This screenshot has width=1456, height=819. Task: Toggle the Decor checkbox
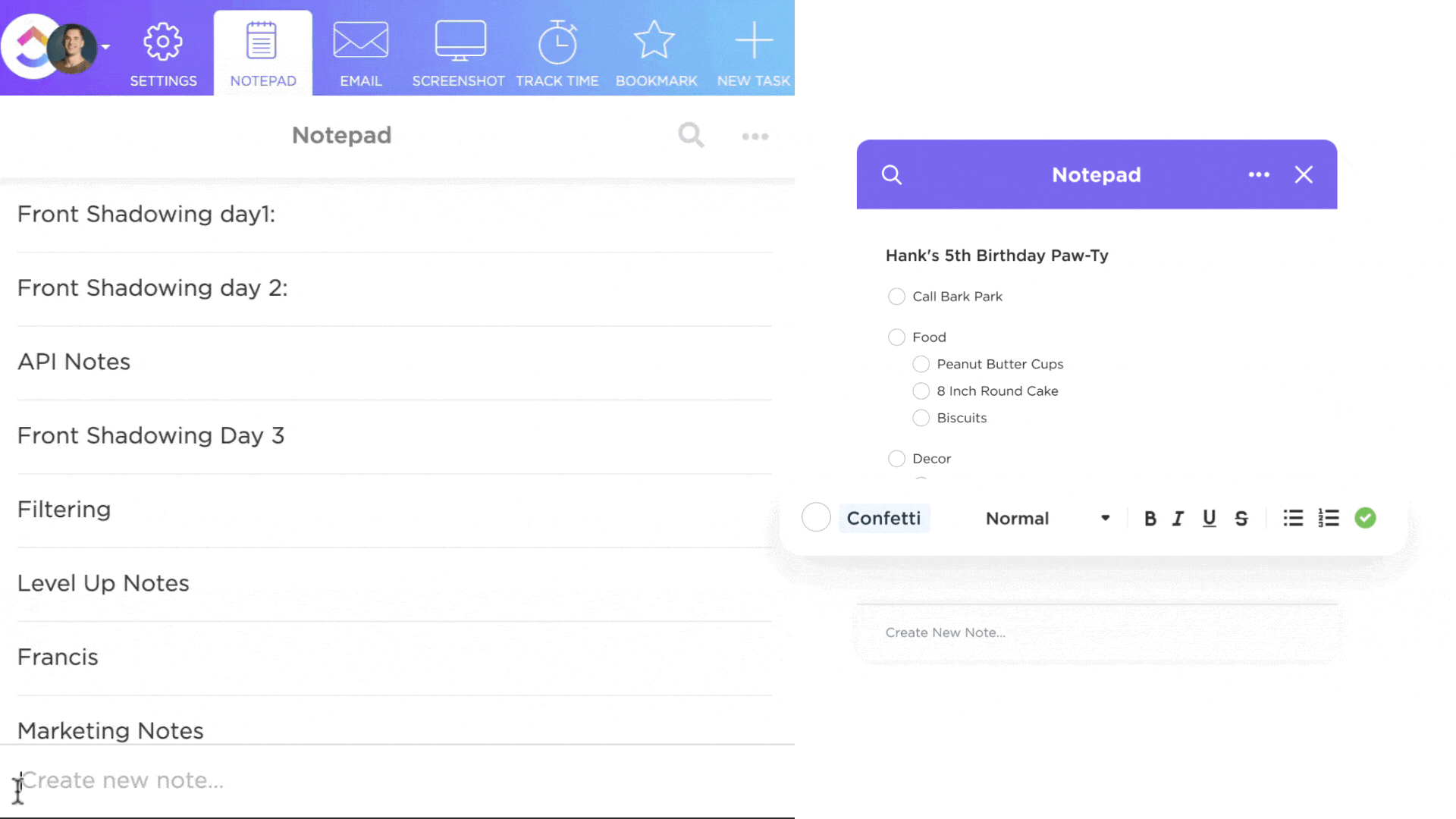pos(895,458)
